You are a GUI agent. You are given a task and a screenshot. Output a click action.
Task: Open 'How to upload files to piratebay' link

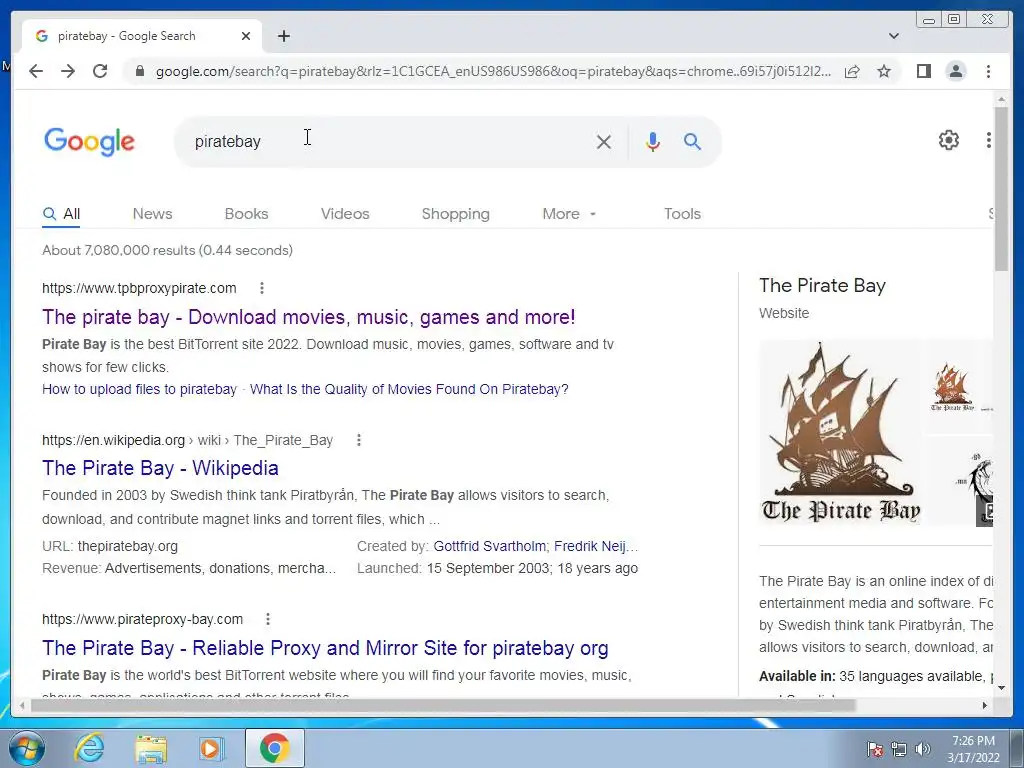139,389
